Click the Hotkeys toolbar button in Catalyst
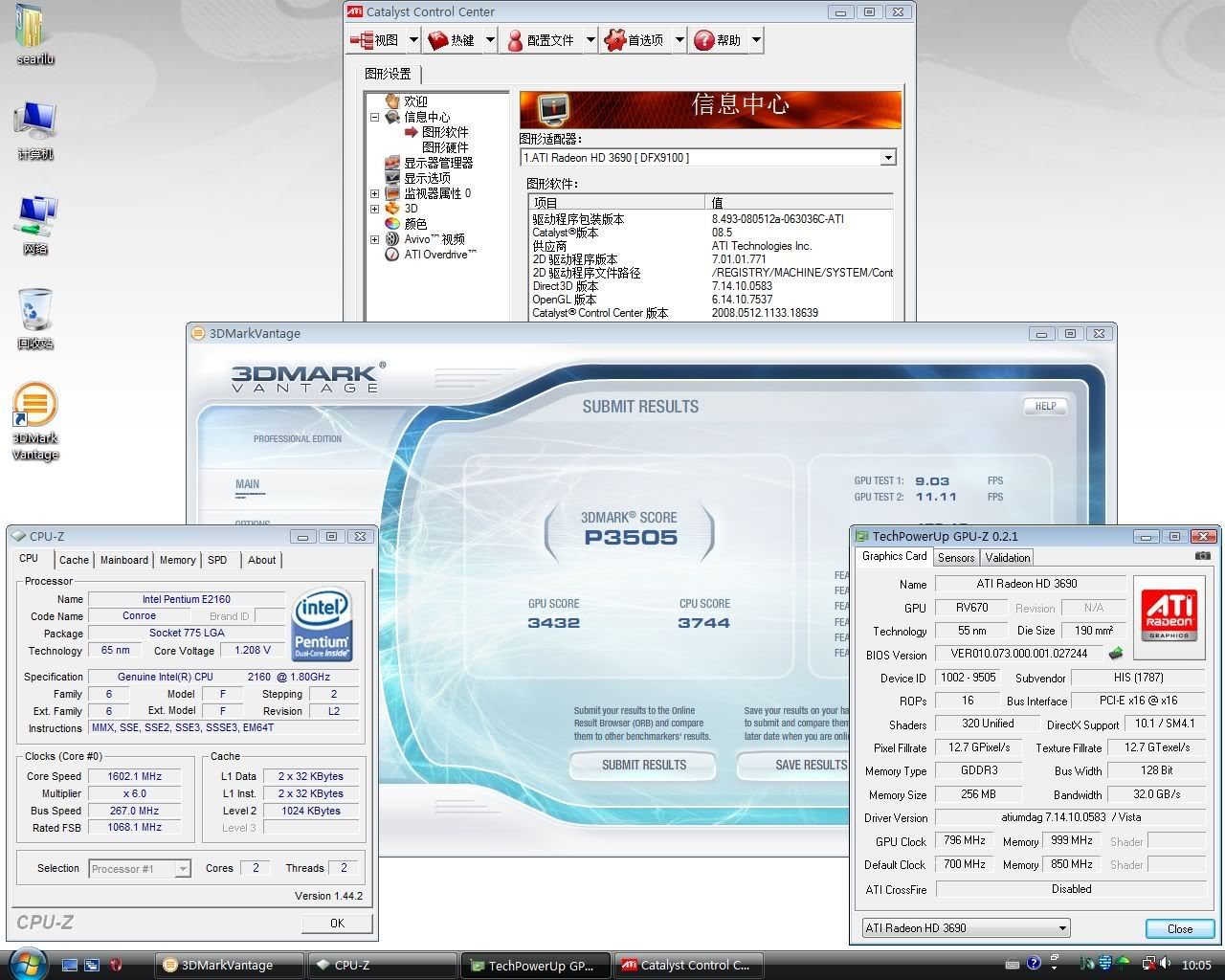Viewport: 1225px width, 980px height. click(x=451, y=40)
